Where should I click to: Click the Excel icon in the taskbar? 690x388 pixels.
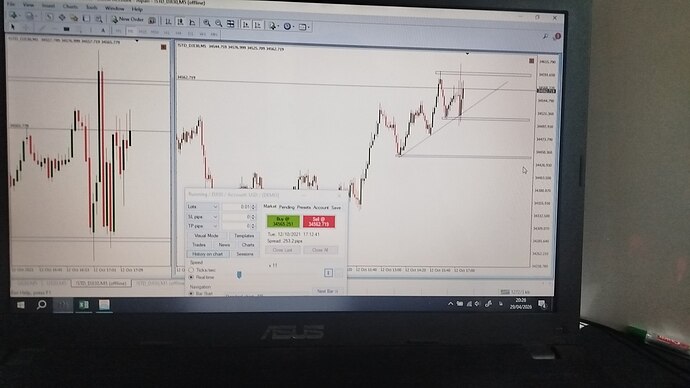pyautogui.click(x=84, y=305)
